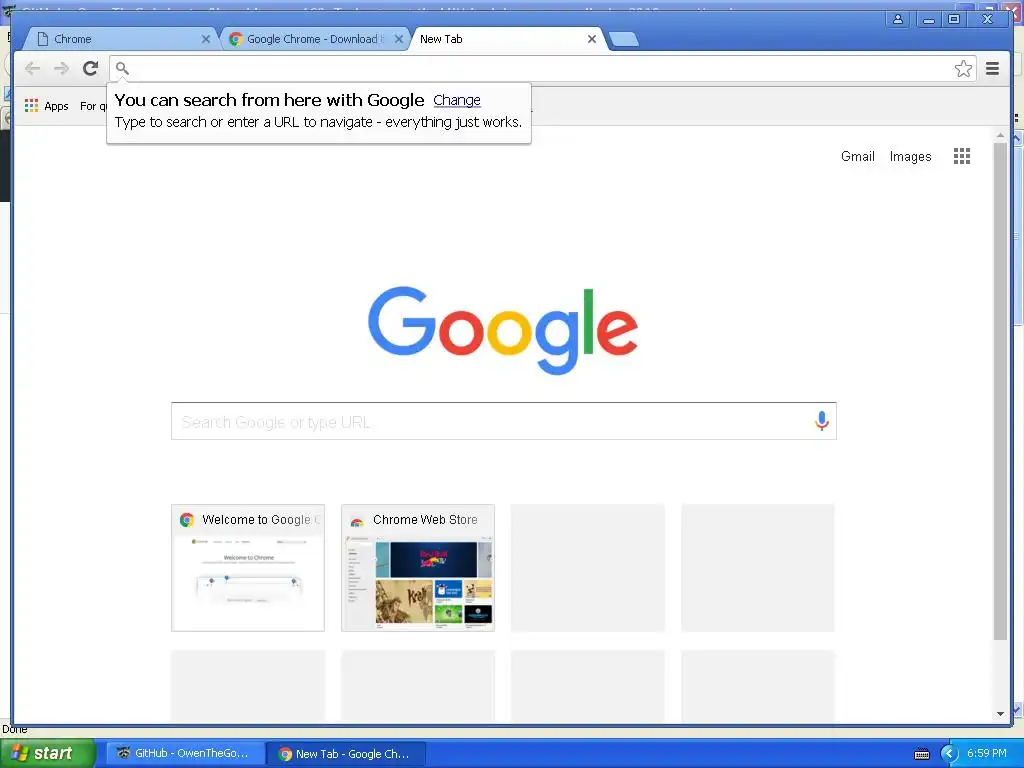Close the Chrome tab
The image size is (1024, 768).
[x=206, y=39]
